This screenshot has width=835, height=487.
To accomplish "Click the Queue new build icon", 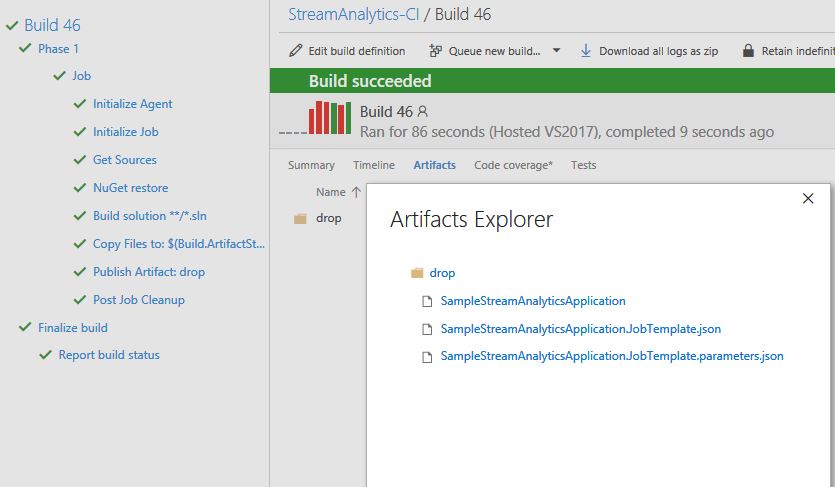I will 436,51.
